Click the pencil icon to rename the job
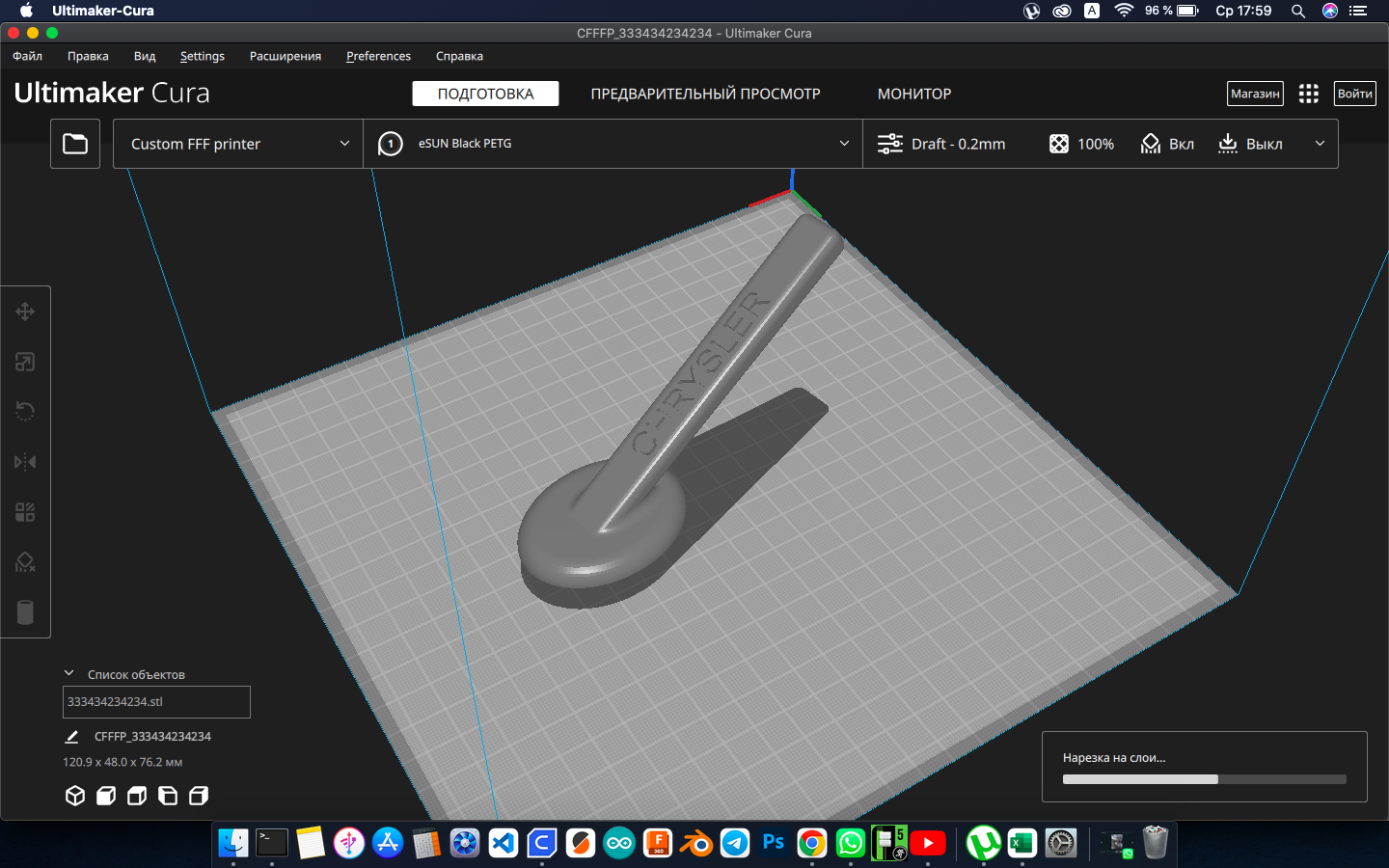1389x868 pixels. 71,737
